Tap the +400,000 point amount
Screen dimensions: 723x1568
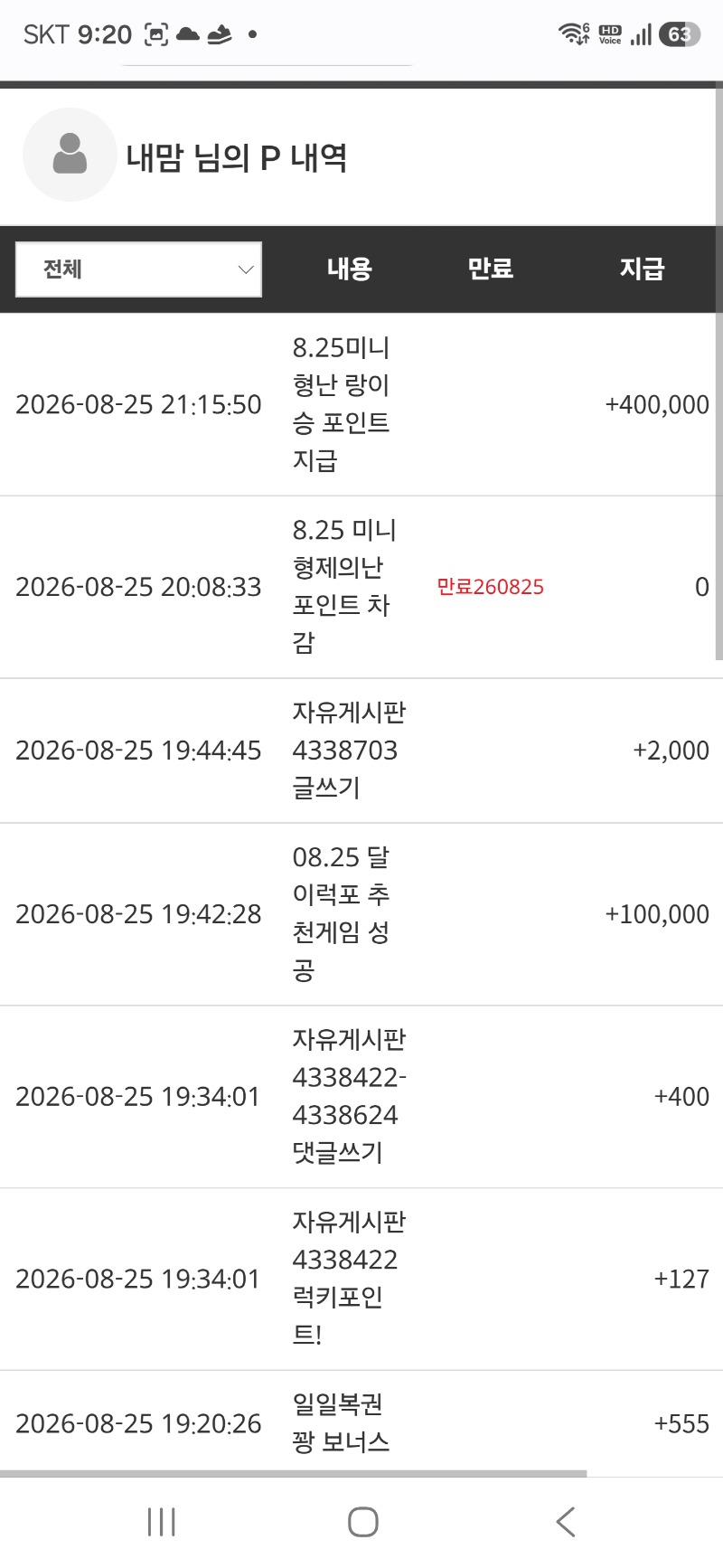click(x=657, y=404)
